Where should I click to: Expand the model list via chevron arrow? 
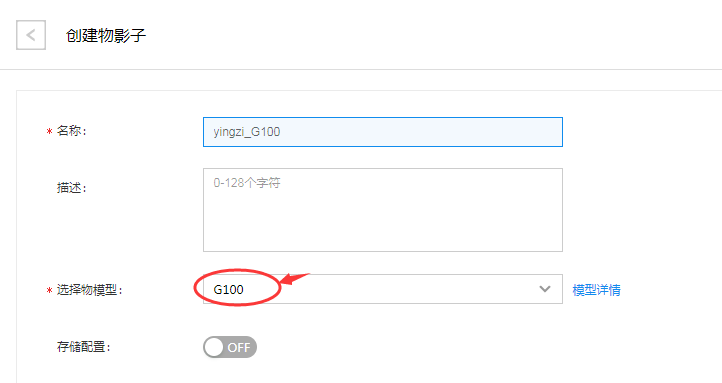[x=545, y=289]
